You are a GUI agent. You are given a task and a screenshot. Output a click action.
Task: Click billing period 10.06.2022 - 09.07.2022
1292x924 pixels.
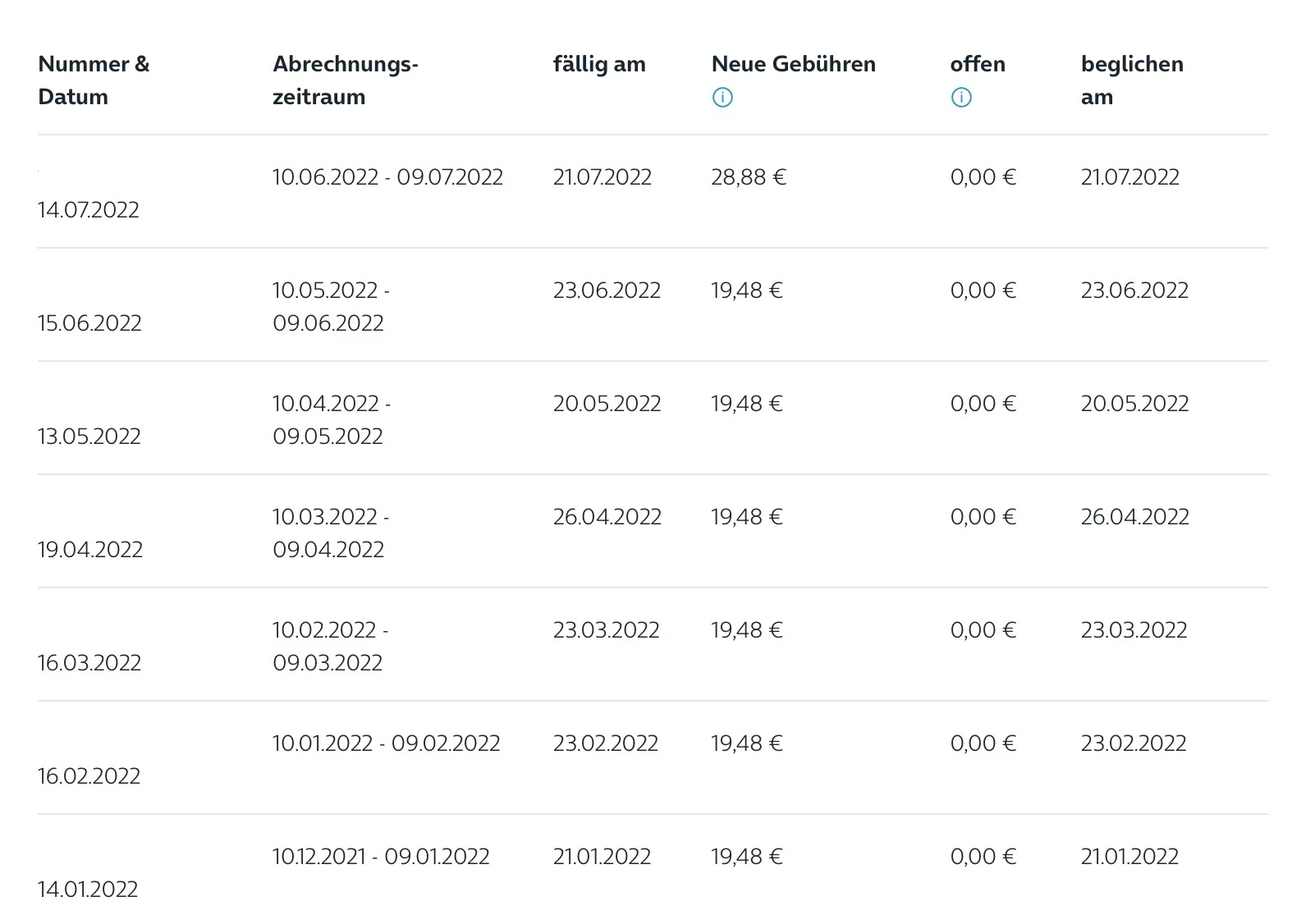387,177
